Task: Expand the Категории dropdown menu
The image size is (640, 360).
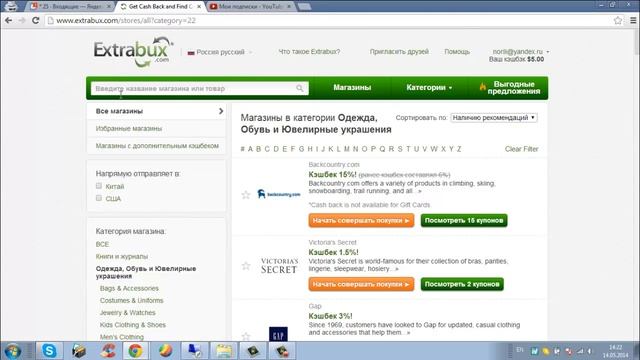Action: [429, 87]
